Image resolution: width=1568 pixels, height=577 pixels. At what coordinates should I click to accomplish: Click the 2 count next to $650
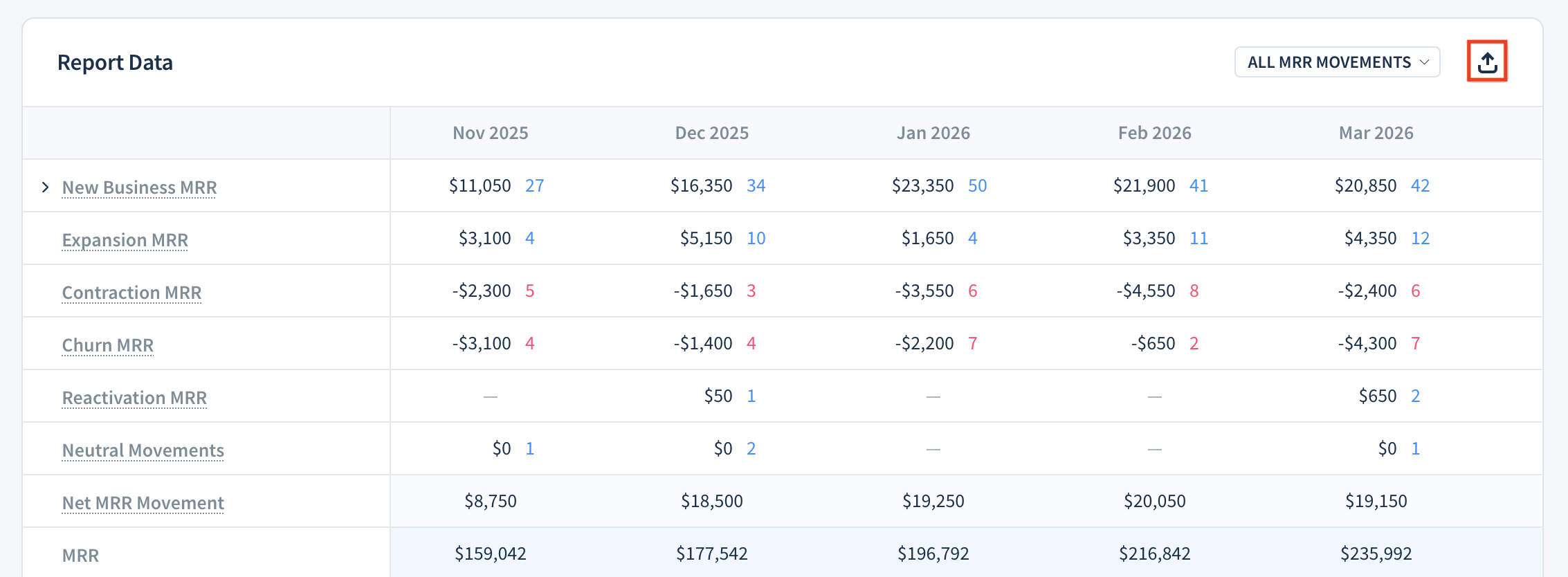1416,396
